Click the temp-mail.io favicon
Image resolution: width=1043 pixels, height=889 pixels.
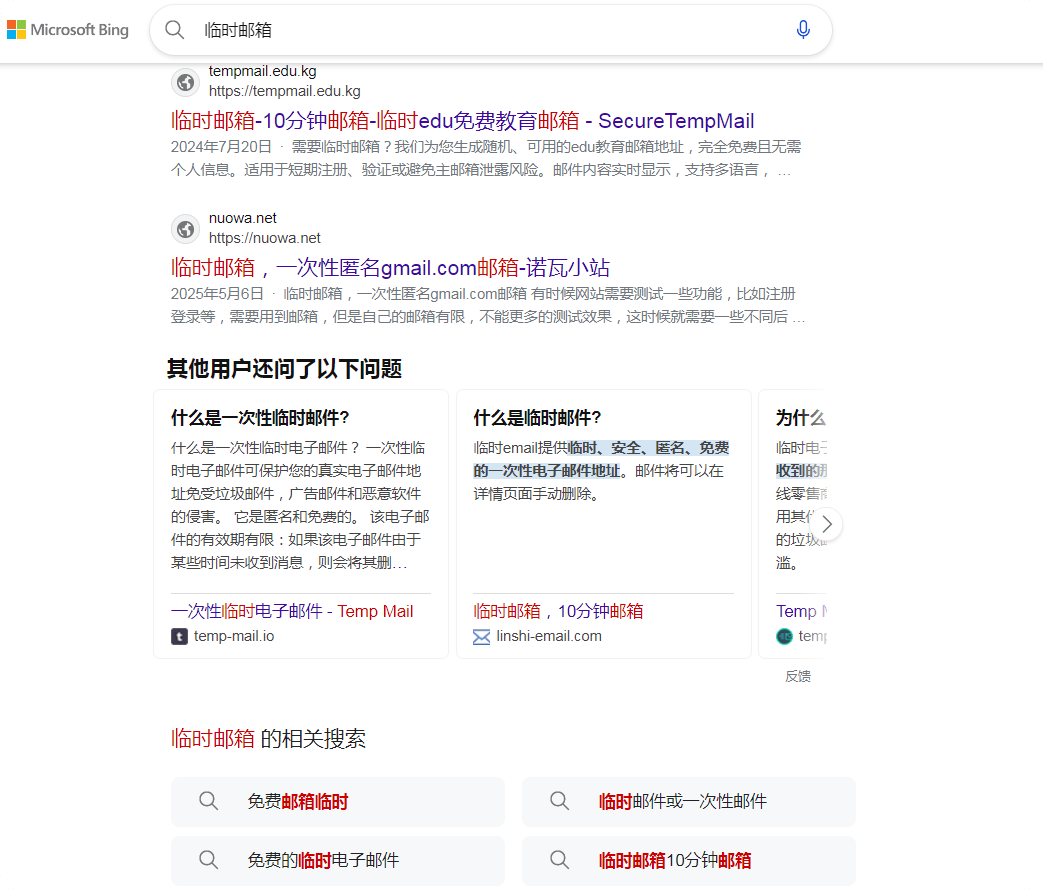179,637
